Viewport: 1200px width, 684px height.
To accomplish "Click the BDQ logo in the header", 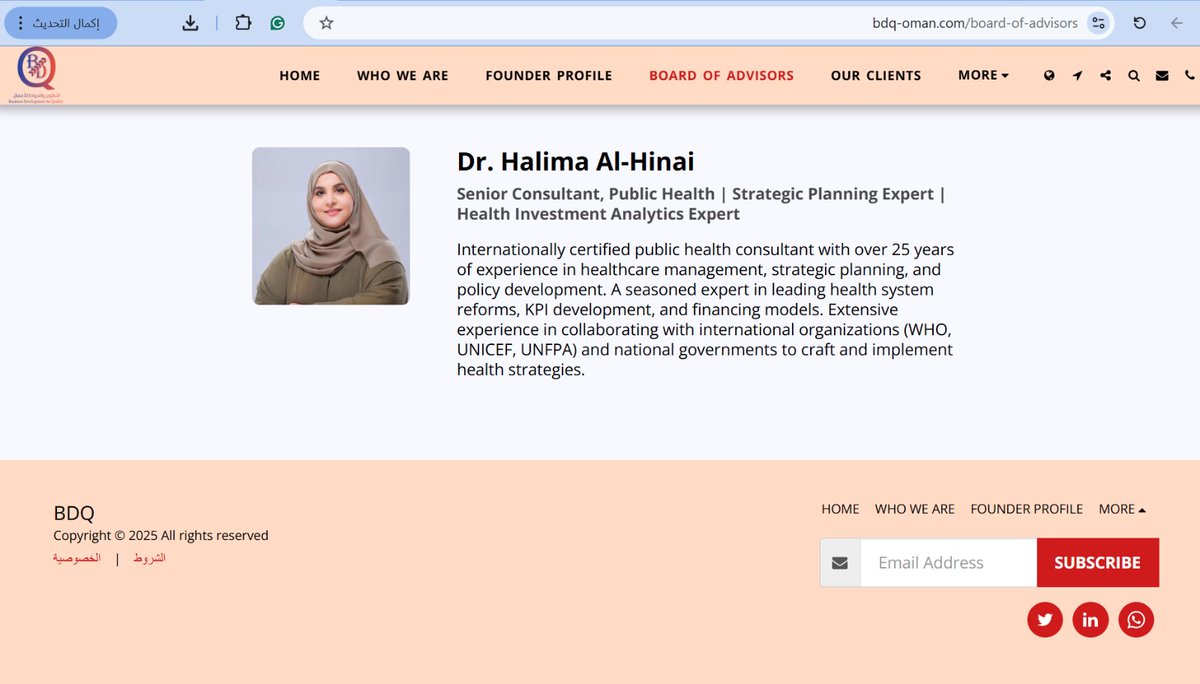I will tap(35, 74).
